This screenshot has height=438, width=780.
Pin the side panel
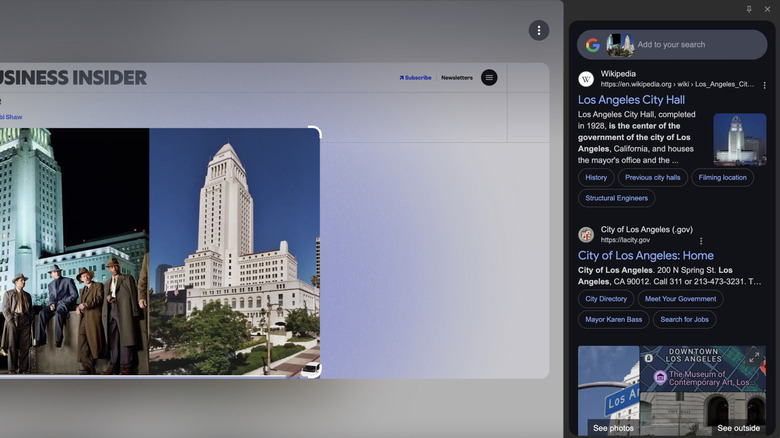pos(749,9)
